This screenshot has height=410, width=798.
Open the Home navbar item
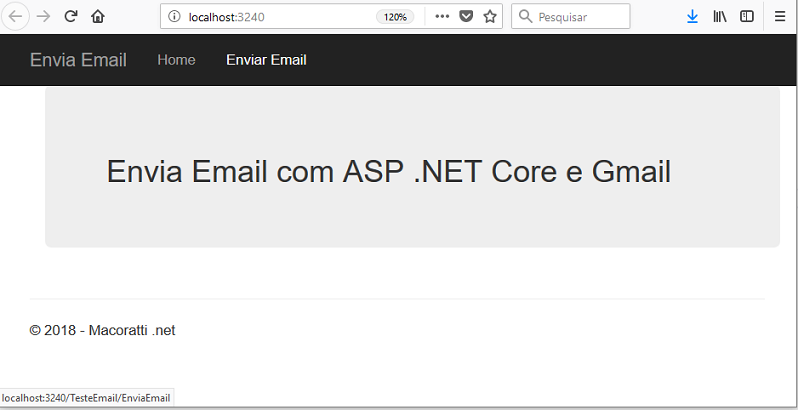[x=176, y=60]
